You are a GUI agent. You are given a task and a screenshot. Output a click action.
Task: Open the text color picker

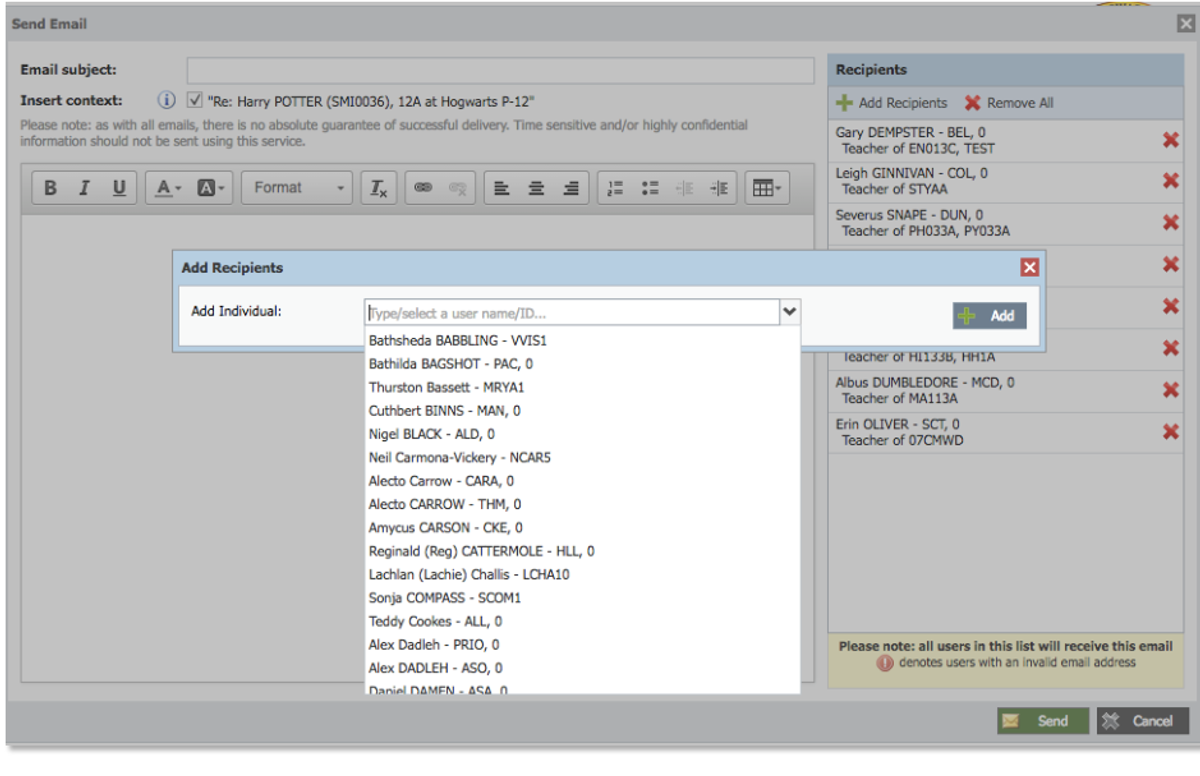pos(167,188)
